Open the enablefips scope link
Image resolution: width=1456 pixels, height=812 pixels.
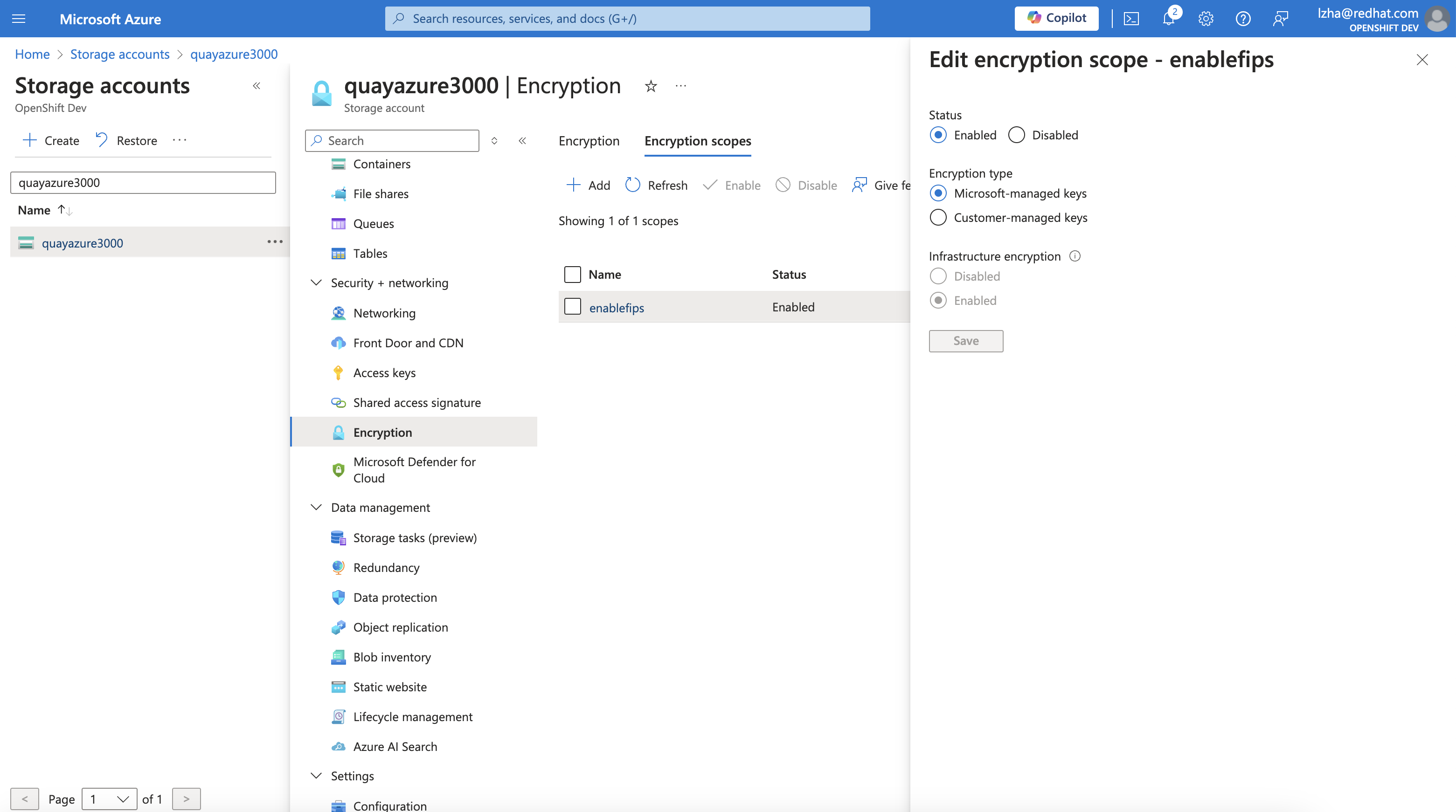[x=616, y=307]
